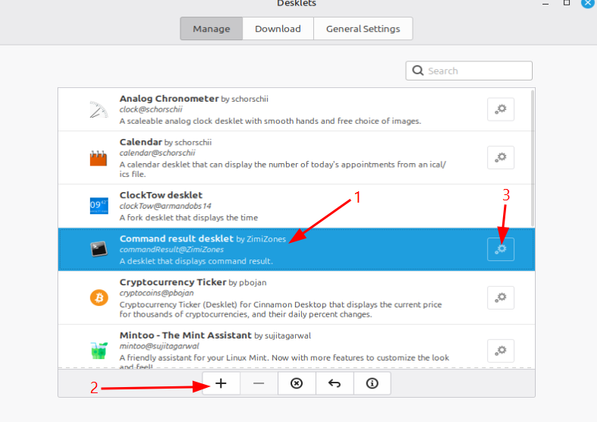Click the Command result terminal icon
The height and width of the screenshot is (422, 597).
point(99,249)
